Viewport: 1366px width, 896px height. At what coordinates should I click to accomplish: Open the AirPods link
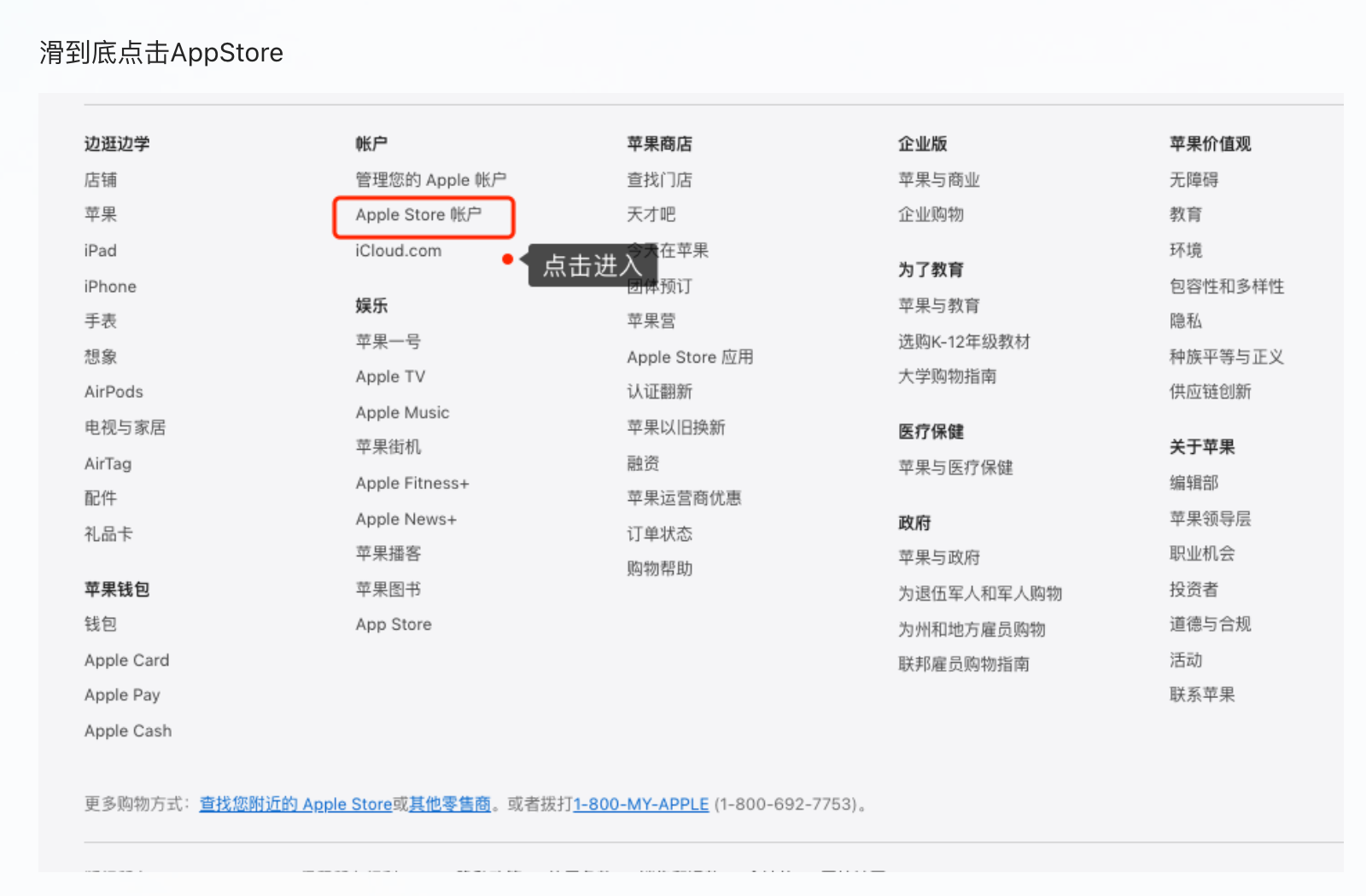114,393
